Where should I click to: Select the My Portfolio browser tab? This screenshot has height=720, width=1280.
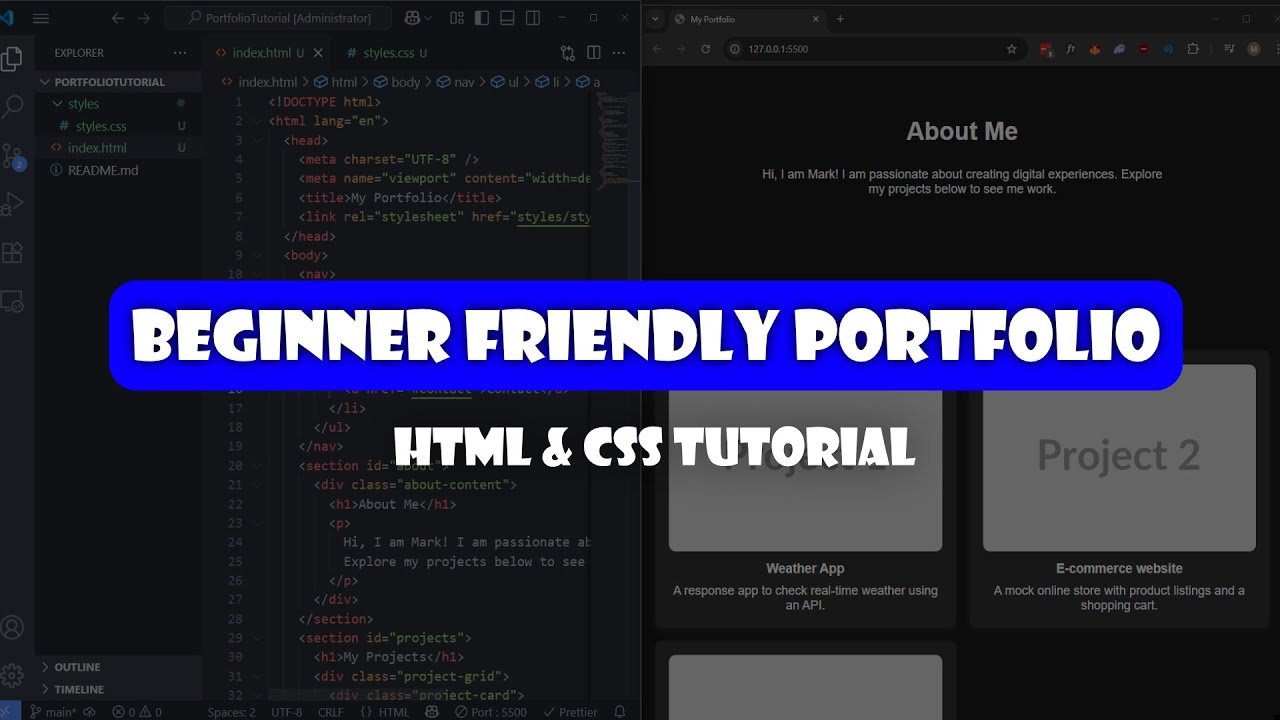(740, 19)
